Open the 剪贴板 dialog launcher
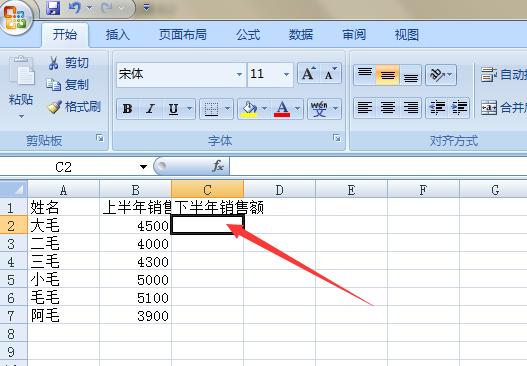The height and width of the screenshot is (366, 527). (100, 138)
